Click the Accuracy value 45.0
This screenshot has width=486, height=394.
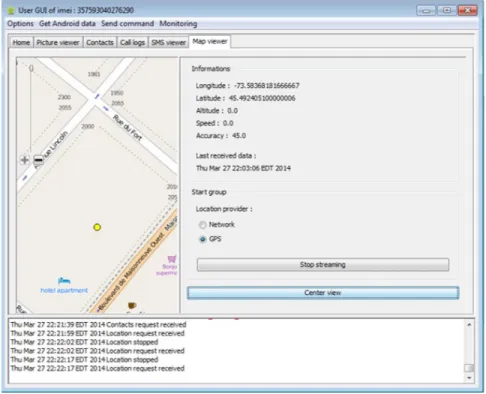tap(239, 136)
